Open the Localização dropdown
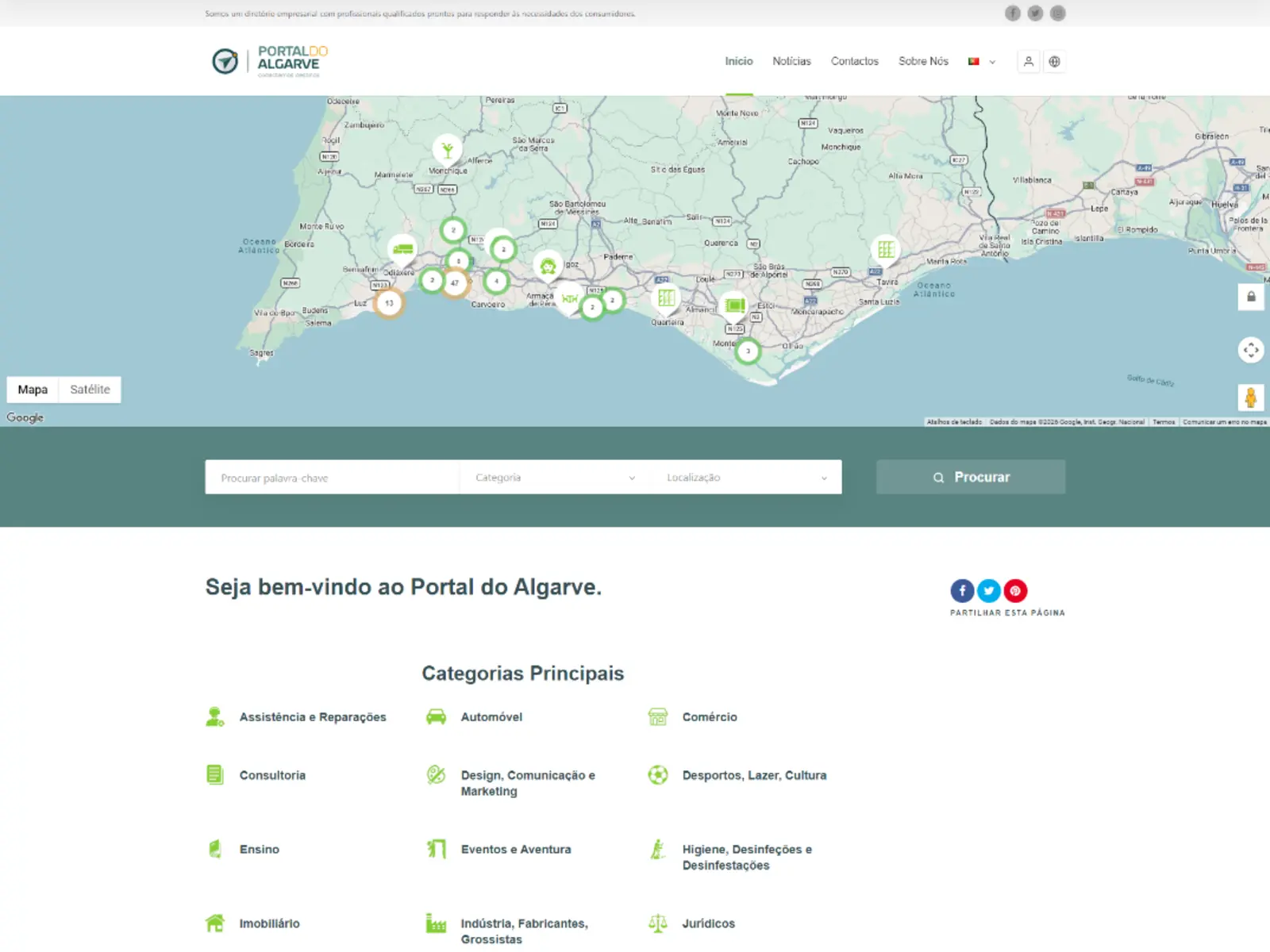Screen dimensions: 1270x952 746,478
